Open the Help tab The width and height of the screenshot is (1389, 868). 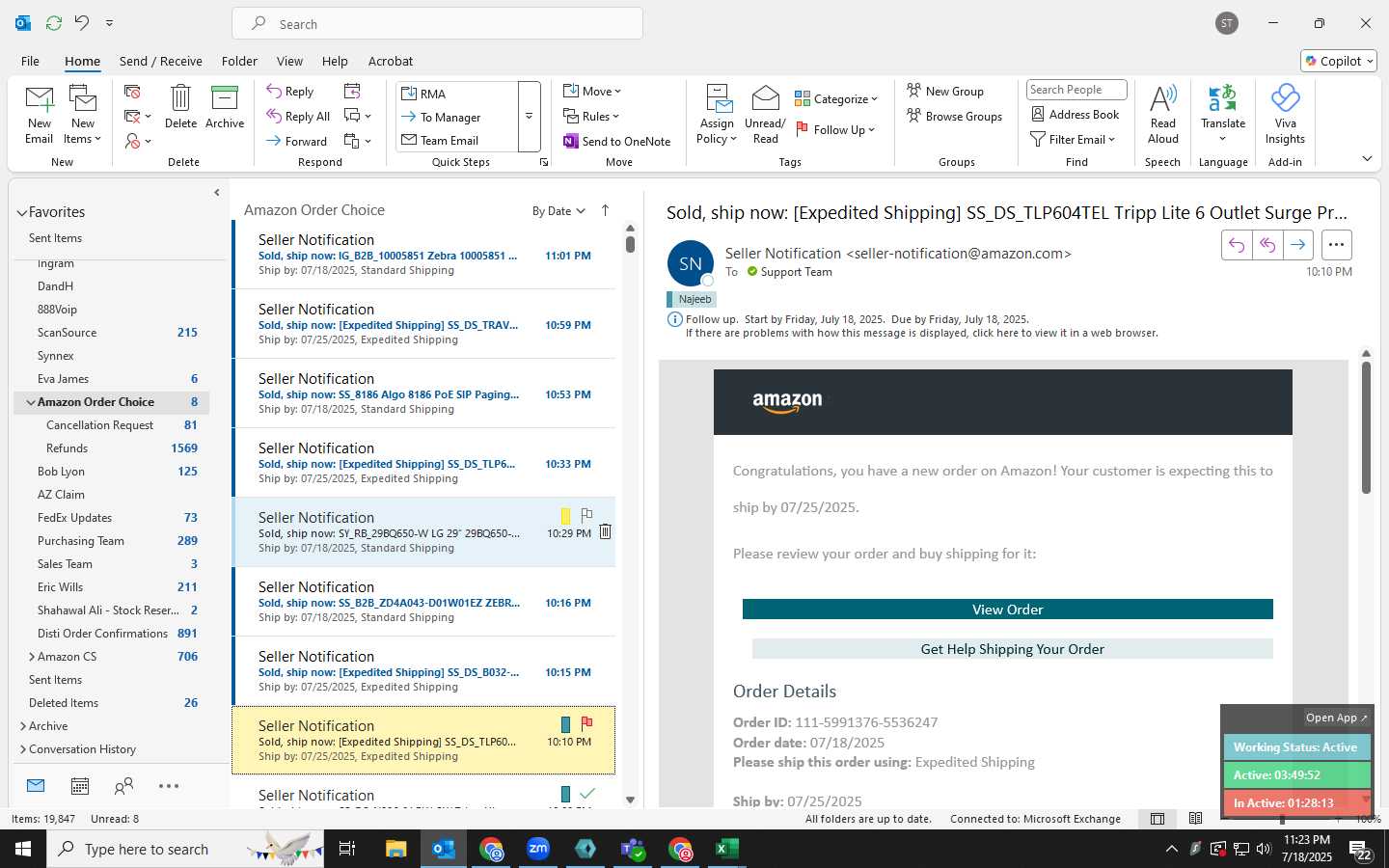335,61
